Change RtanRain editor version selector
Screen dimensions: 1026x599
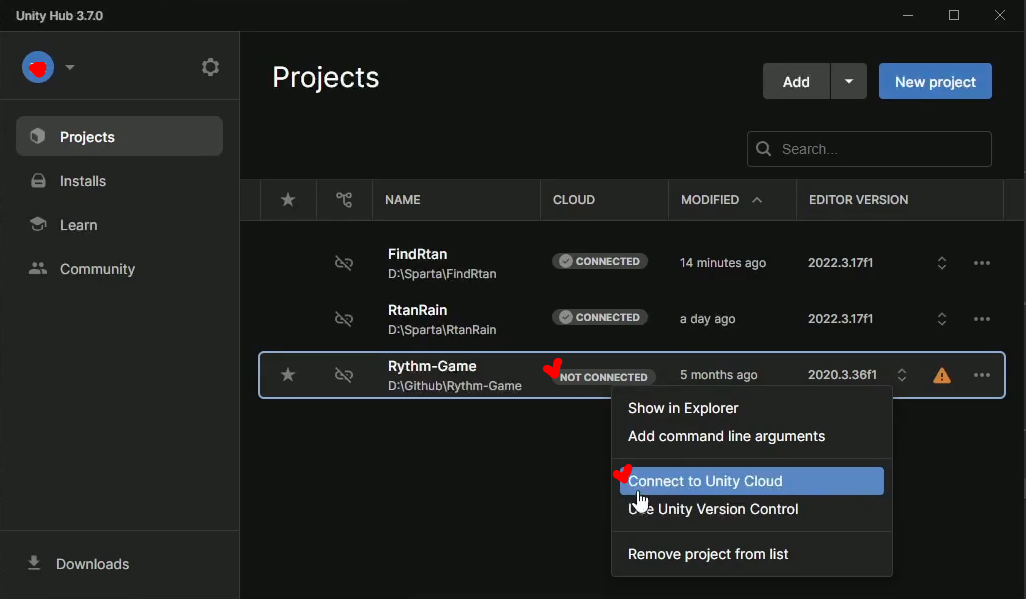point(942,319)
